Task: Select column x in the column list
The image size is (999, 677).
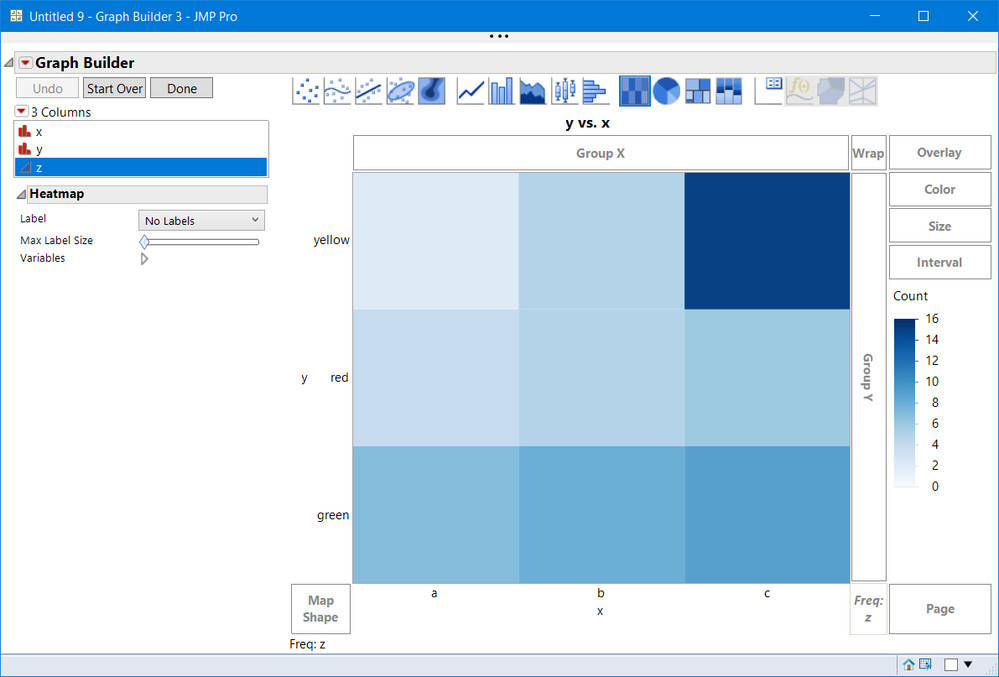Action: [141, 132]
